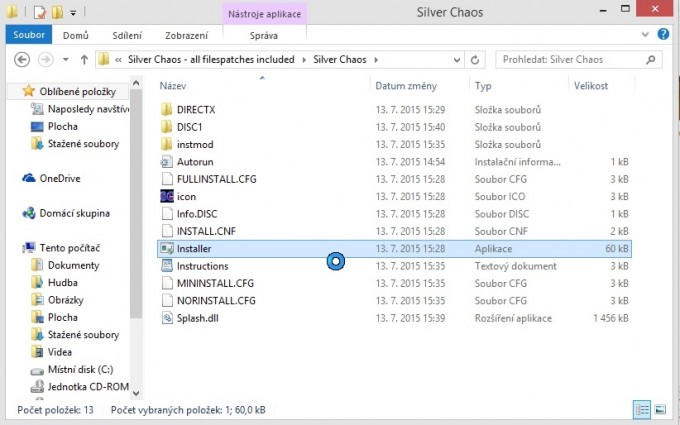This screenshot has height=425, width=680.
Task: Select the Autorun setup info icon
Action: click(167, 162)
